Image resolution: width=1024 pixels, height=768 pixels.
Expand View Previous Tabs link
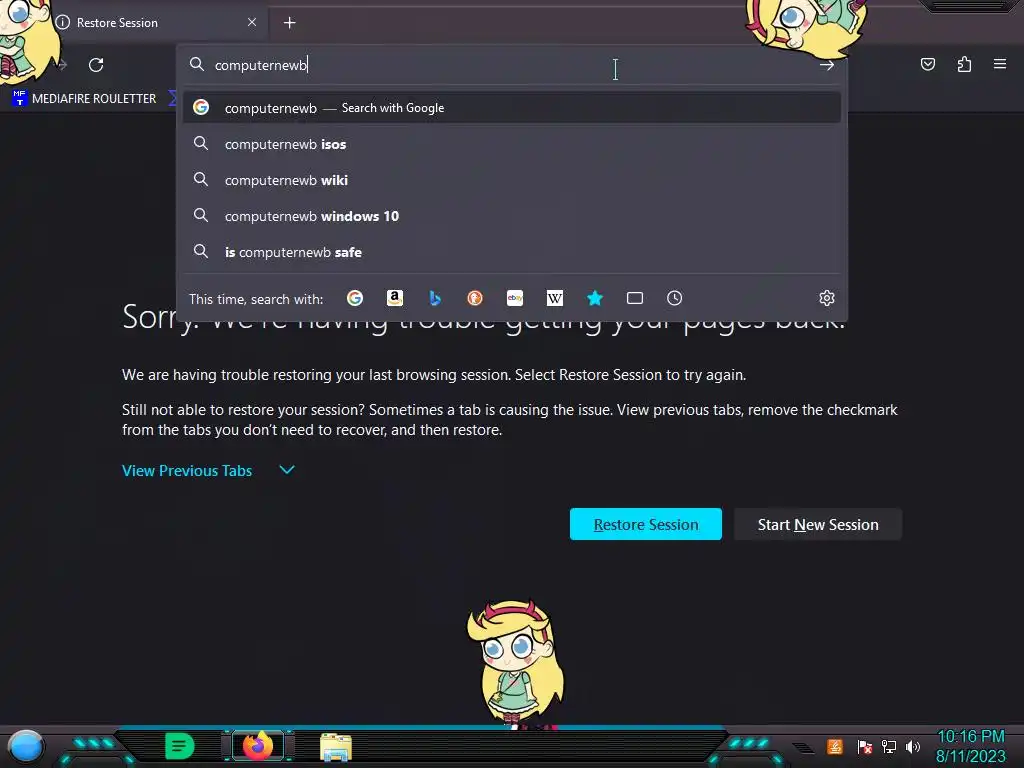tap(187, 470)
